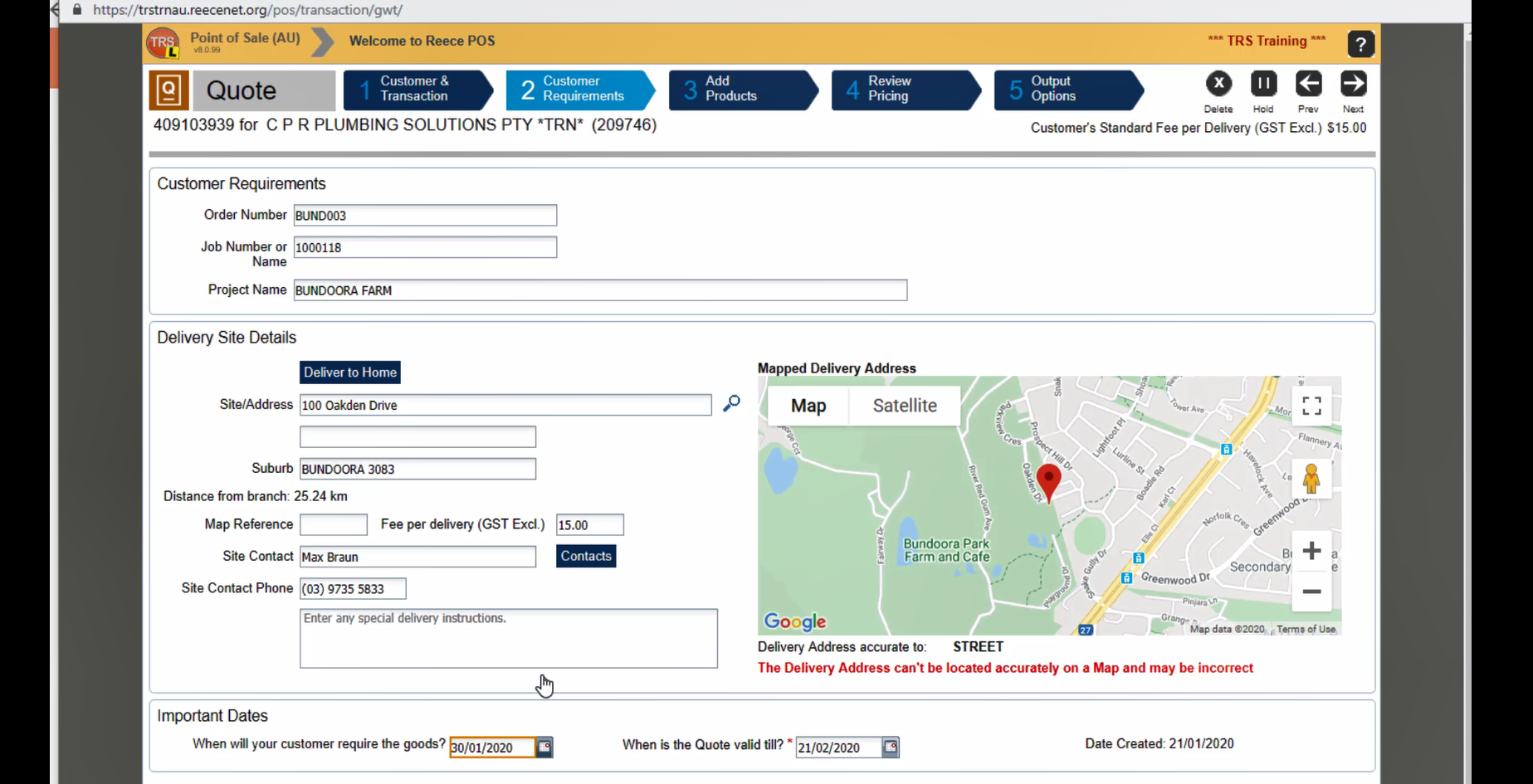Viewport: 1533px width, 784px height.
Task: Switch map to Satellite view
Action: click(x=904, y=406)
